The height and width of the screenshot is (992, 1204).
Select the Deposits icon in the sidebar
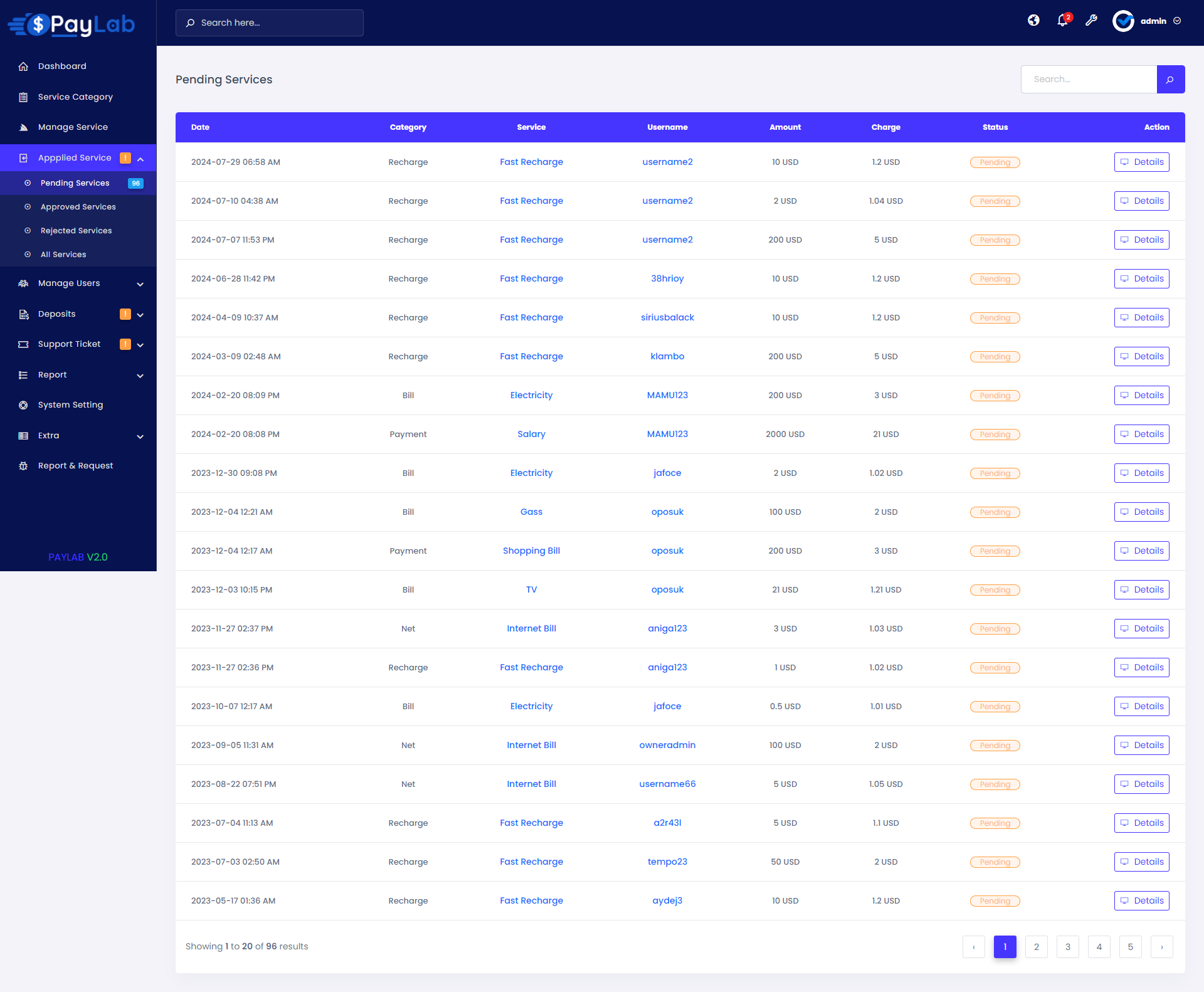[x=23, y=314]
